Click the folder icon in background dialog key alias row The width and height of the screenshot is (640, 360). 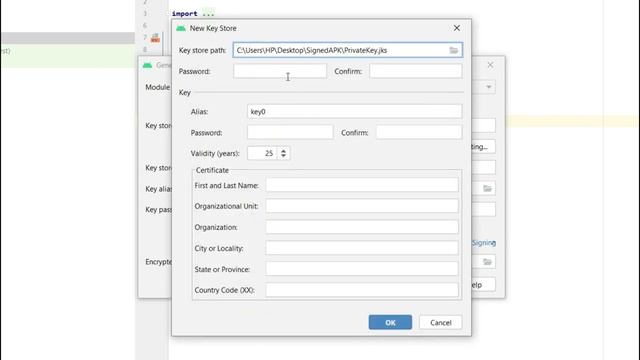[487, 189]
